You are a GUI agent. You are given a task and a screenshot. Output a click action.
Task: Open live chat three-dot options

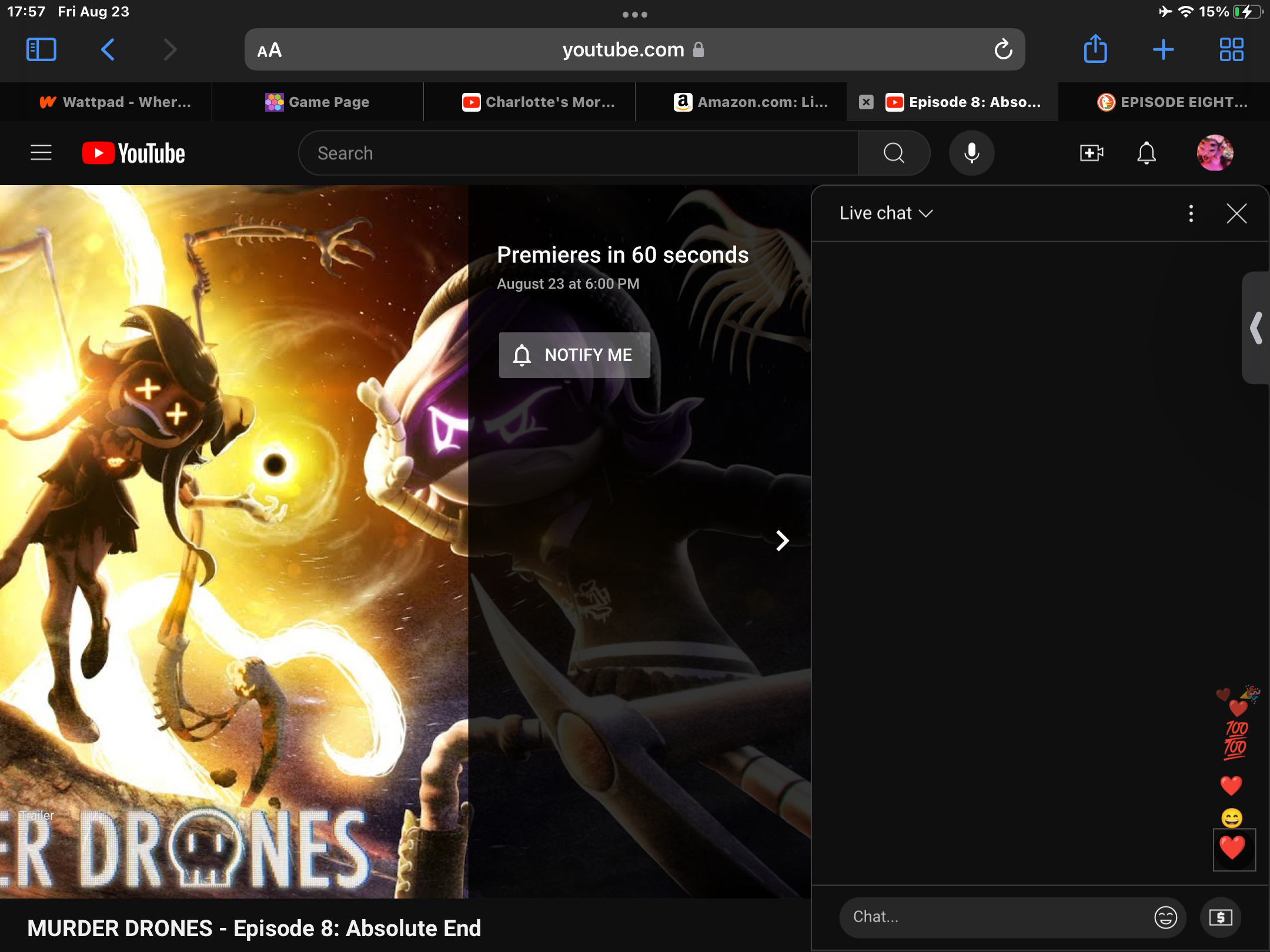(x=1191, y=213)
